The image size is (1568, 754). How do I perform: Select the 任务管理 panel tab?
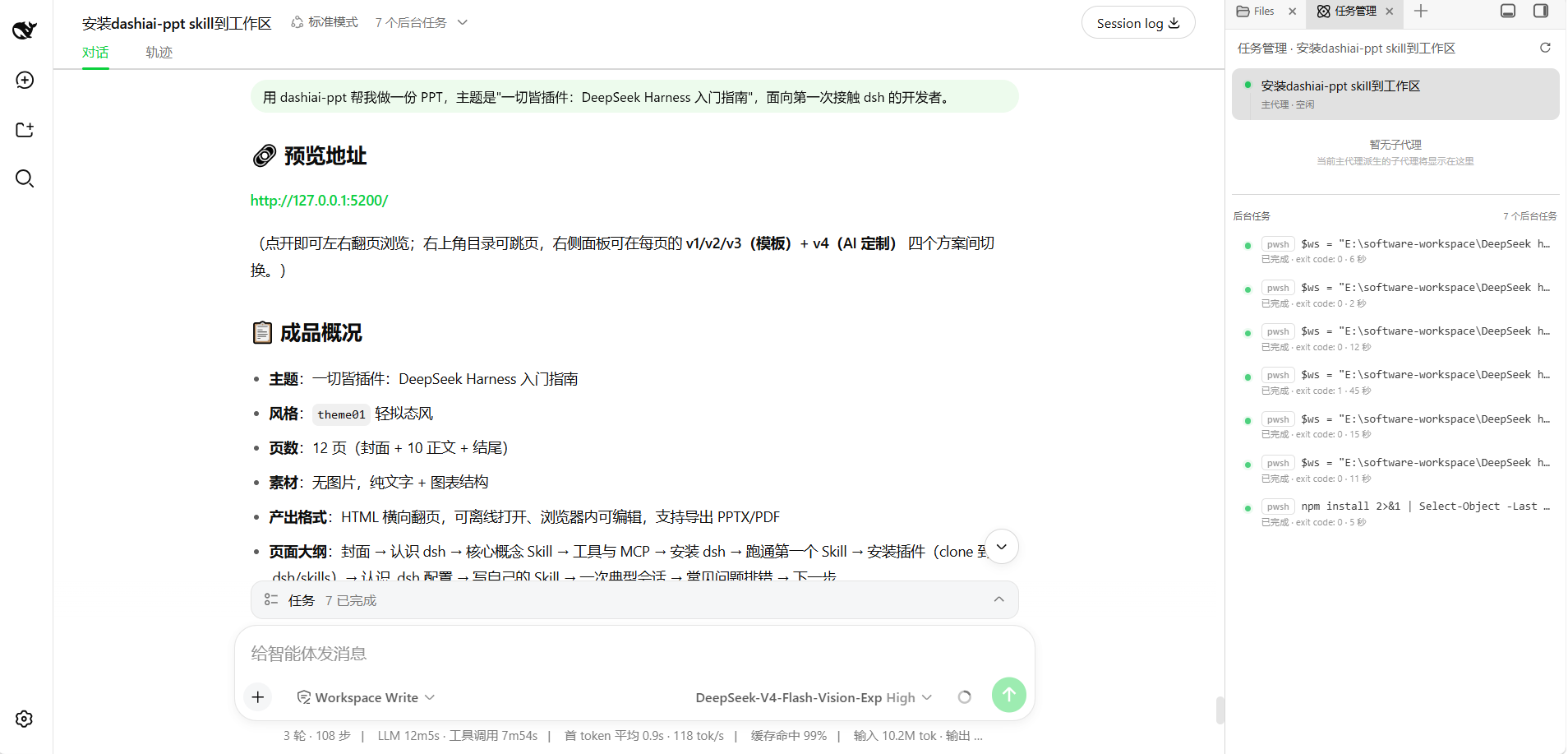coord(1346,11)
